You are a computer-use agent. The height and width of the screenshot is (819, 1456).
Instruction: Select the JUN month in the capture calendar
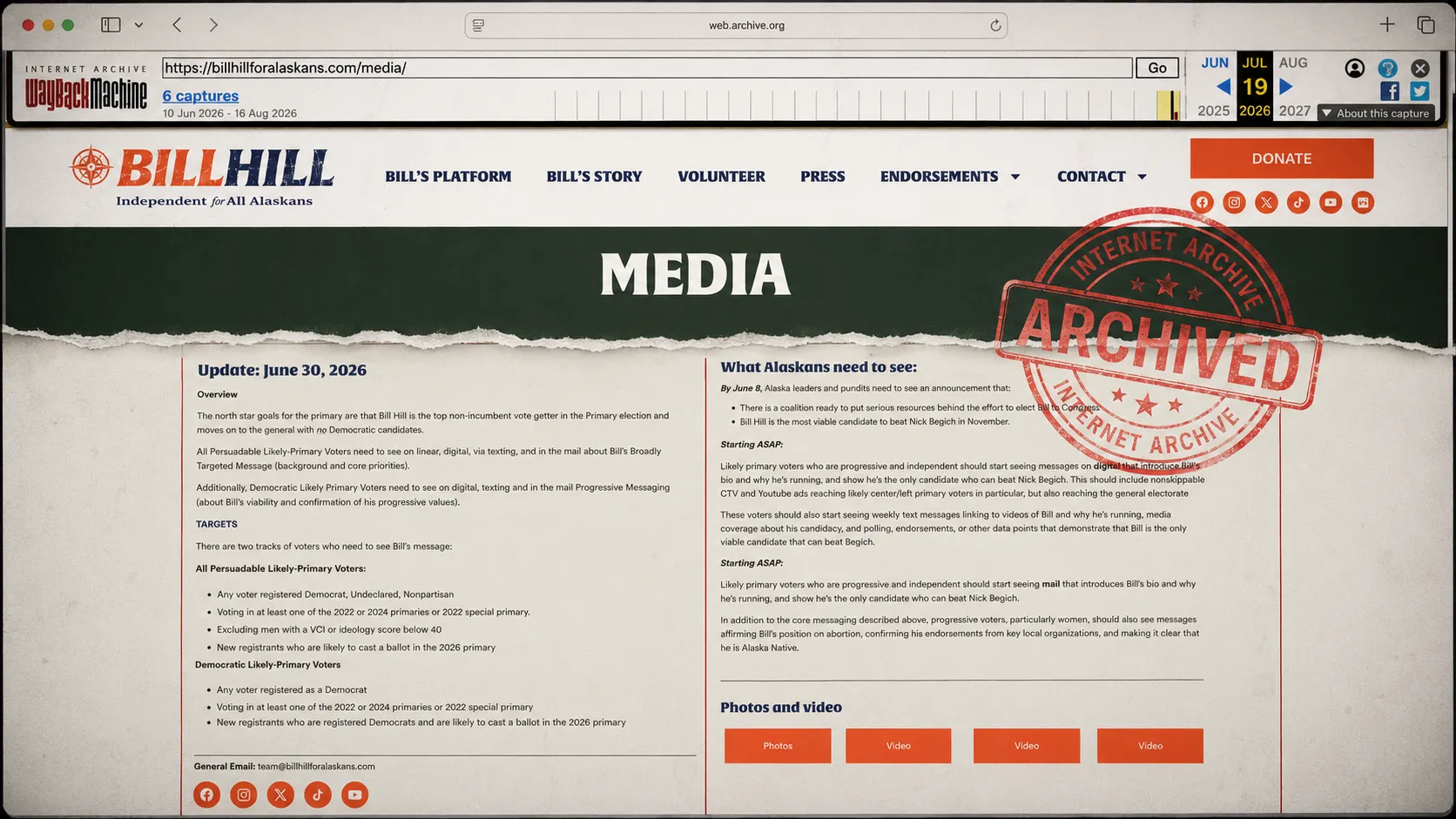coord(1215,63)
